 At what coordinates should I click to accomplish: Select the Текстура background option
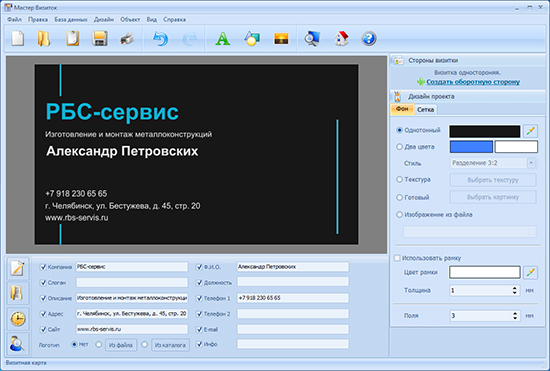[399, 180]
